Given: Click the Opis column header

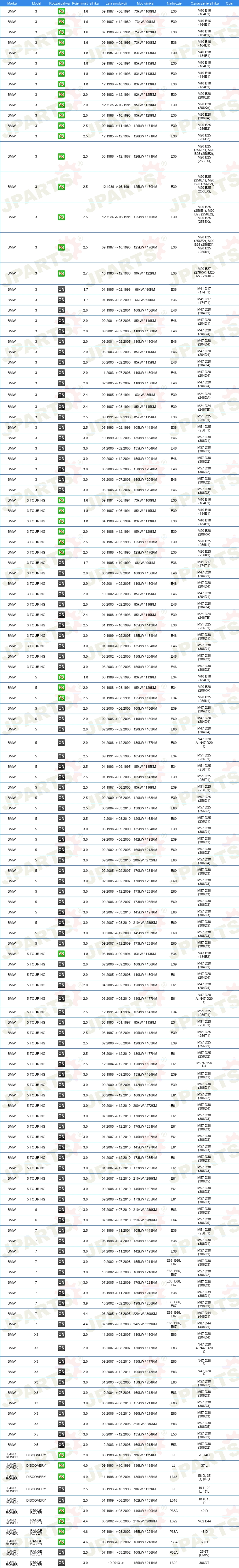Looking at the screenshot, I should tap(229, 3).
